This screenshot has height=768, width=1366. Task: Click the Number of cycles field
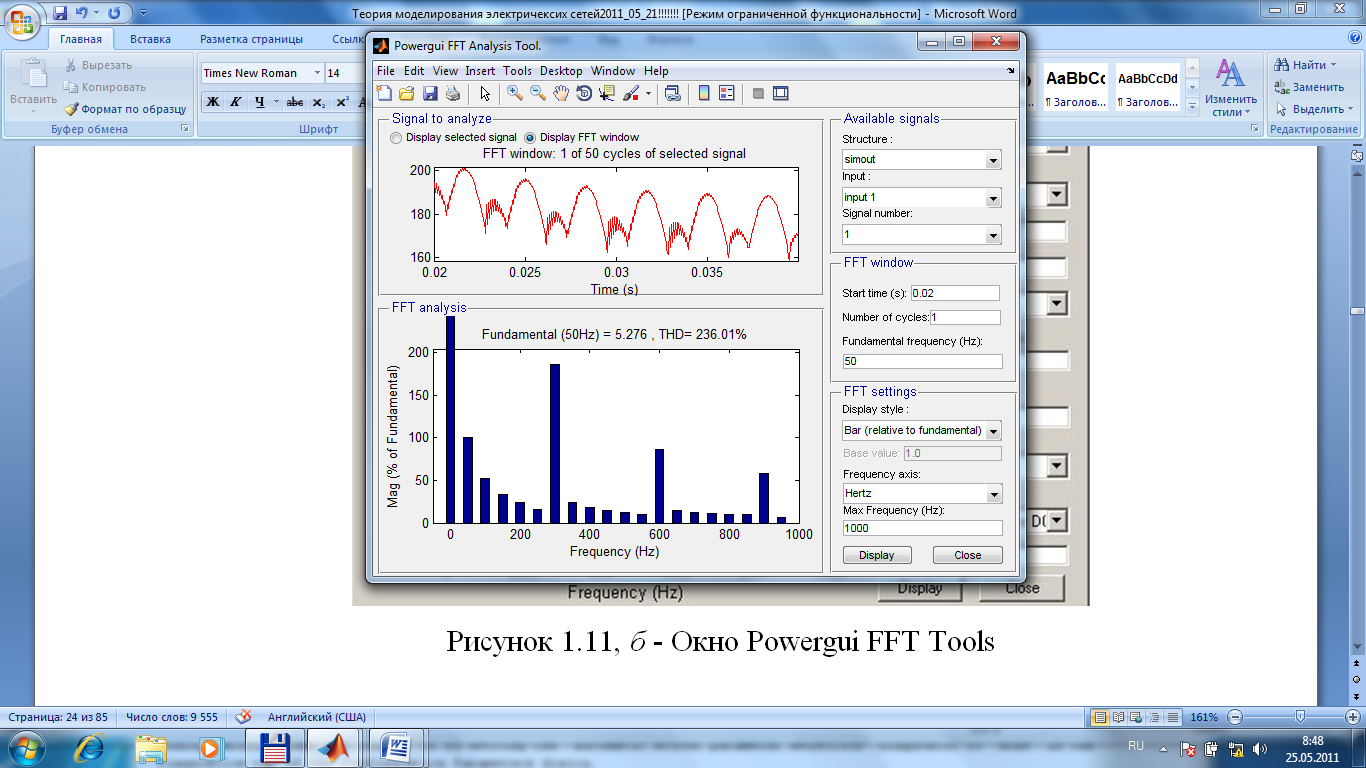pyautogui.click(x=965, y=317)
